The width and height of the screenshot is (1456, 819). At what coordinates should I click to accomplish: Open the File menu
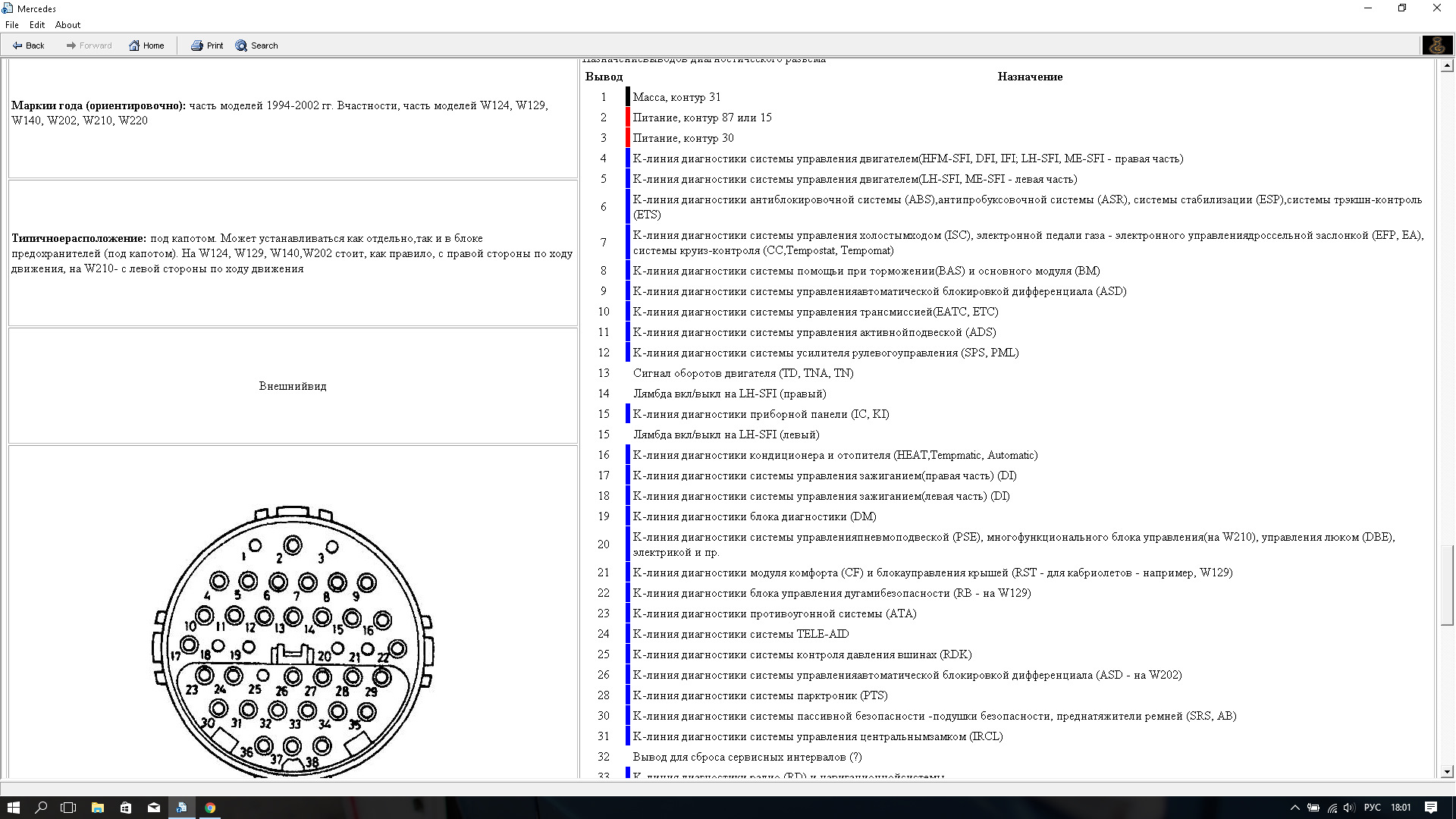pyautogui.click(x=11, y=25)
